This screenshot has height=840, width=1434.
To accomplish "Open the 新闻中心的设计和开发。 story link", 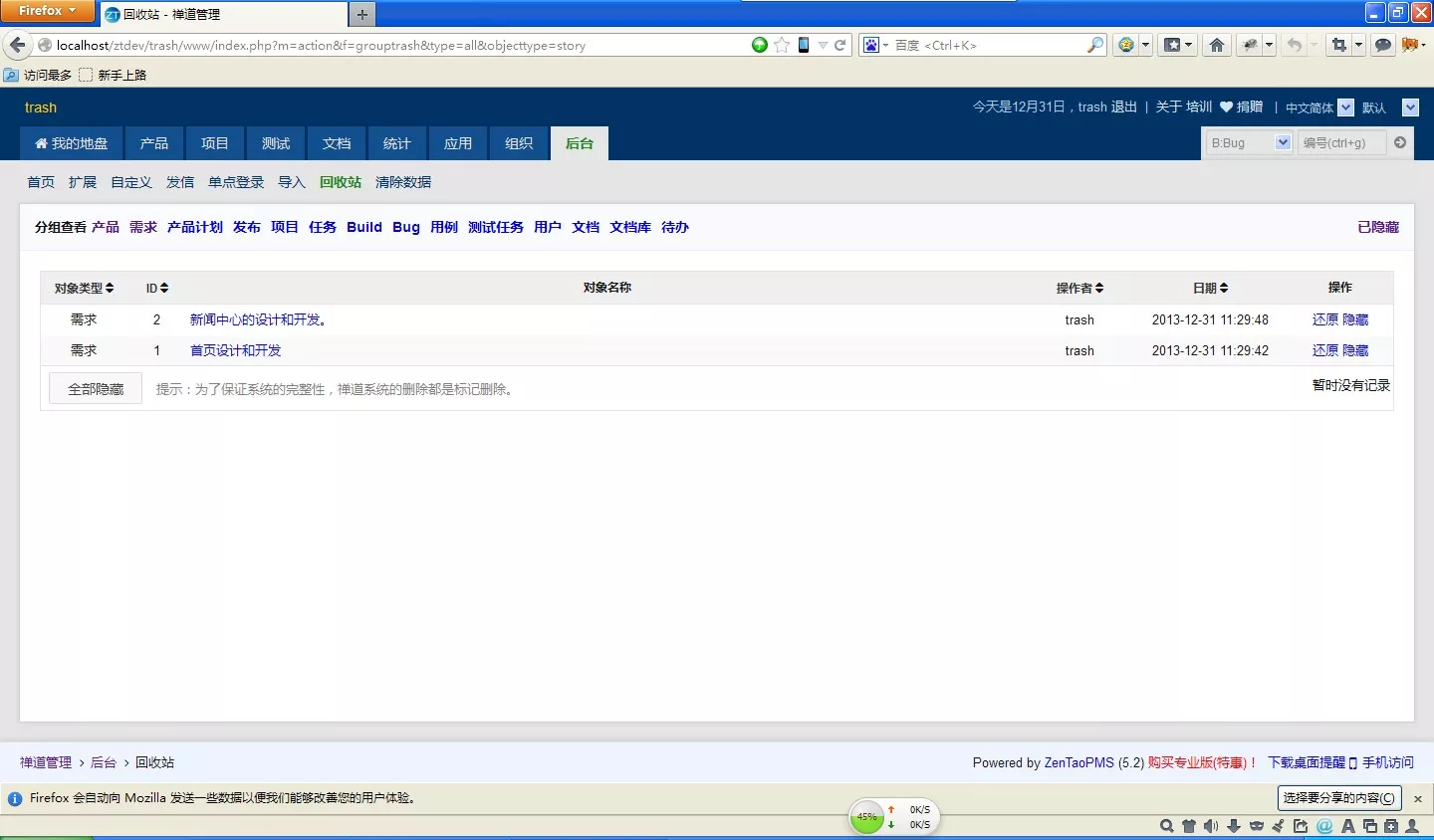I will pyautogui.click(x=259, y=319).
